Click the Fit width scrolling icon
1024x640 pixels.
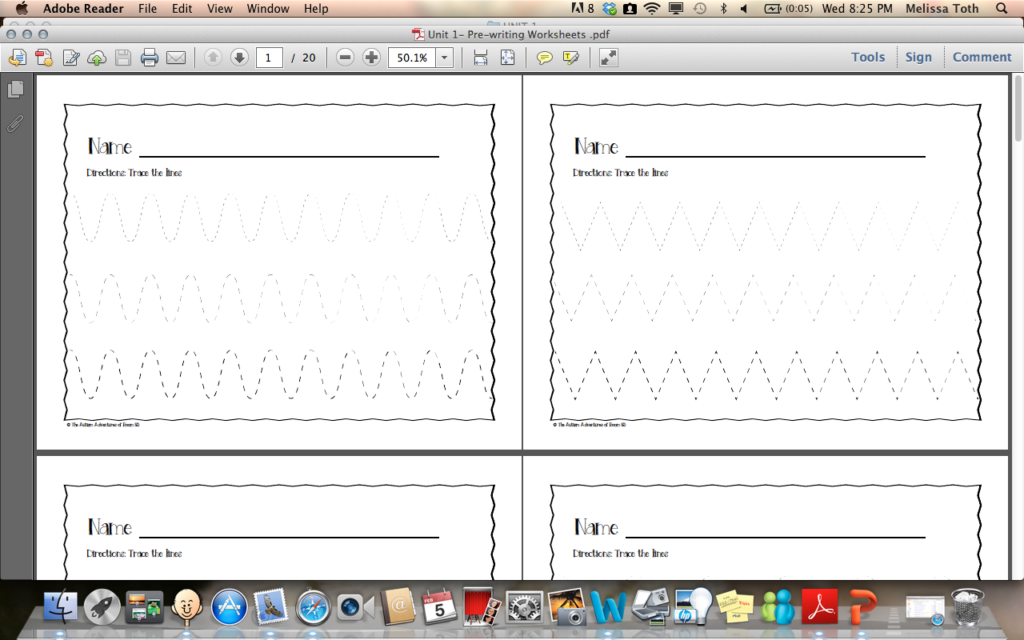(481, 57)
